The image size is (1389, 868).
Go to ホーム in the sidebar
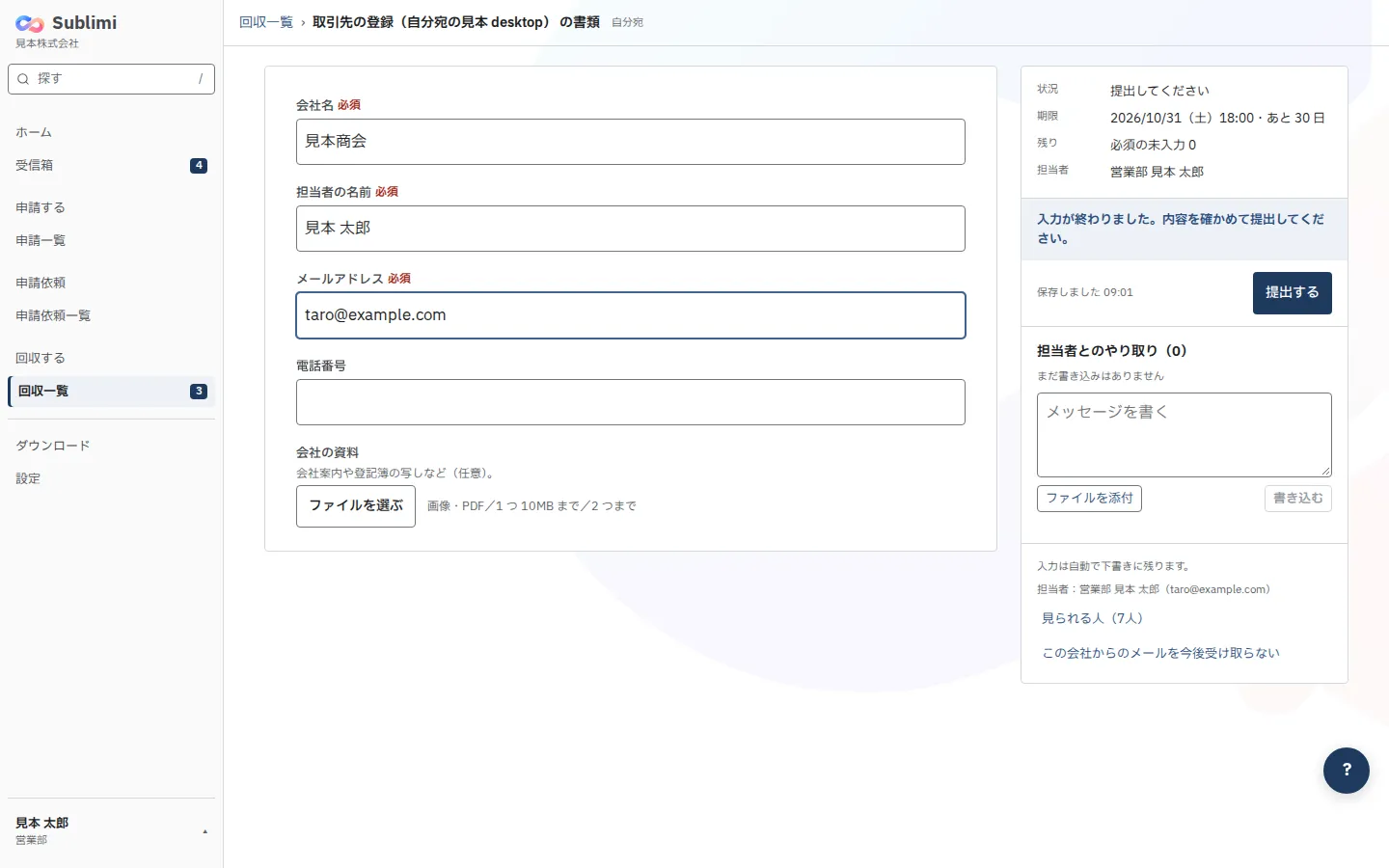[x=111, y=132]
